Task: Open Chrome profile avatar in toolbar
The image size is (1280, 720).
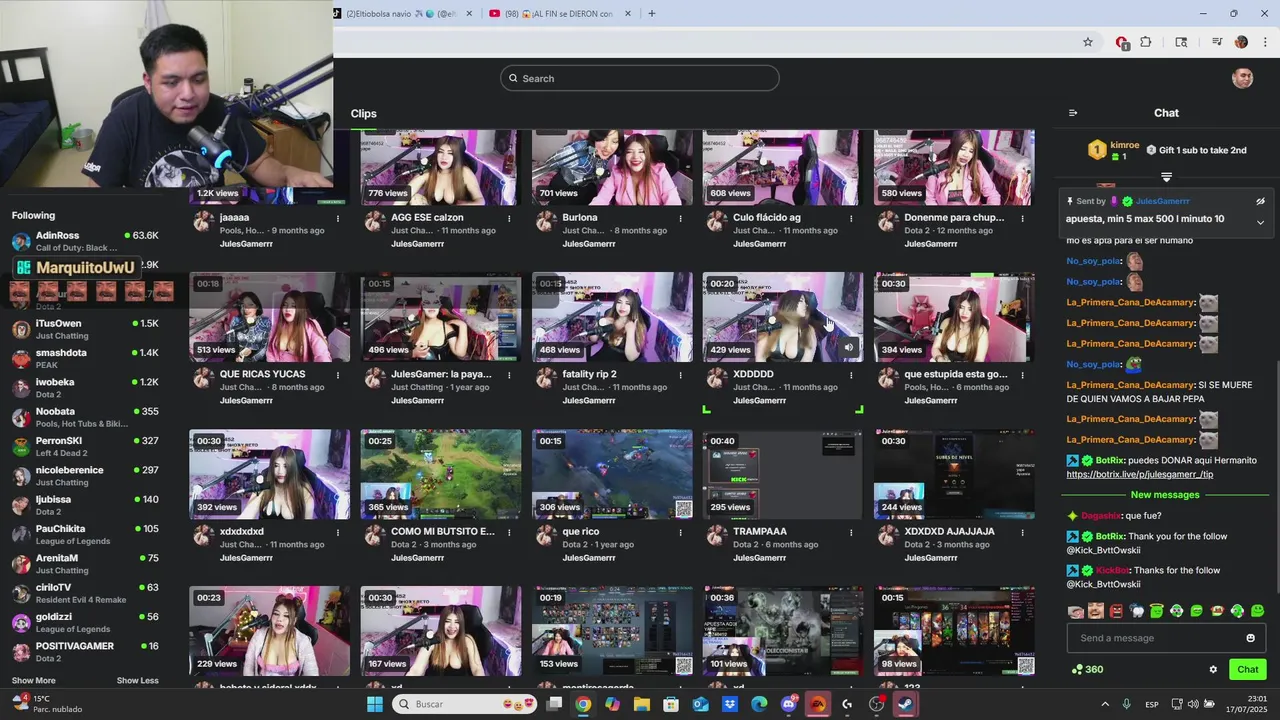Action: tap(1241, 42)
